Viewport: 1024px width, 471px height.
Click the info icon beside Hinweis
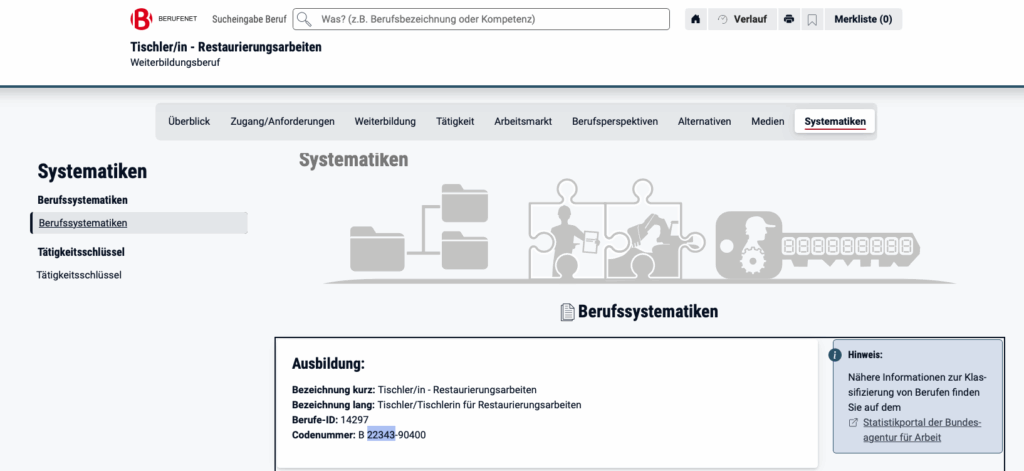click(835, 354)
